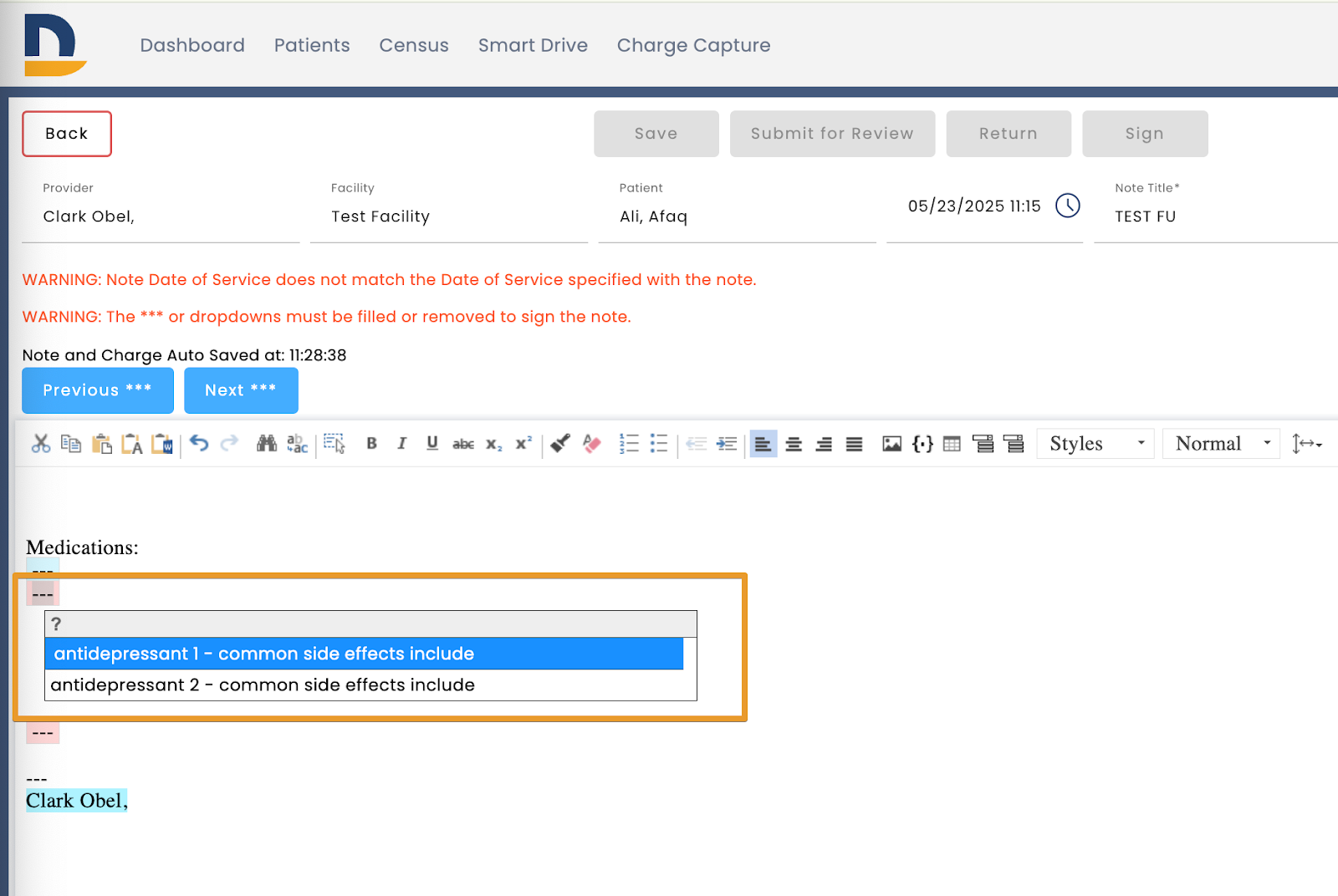Toggle Bold formatting
The height and width of the screenshot is (896, 1338).
click(x=372, y=444)
